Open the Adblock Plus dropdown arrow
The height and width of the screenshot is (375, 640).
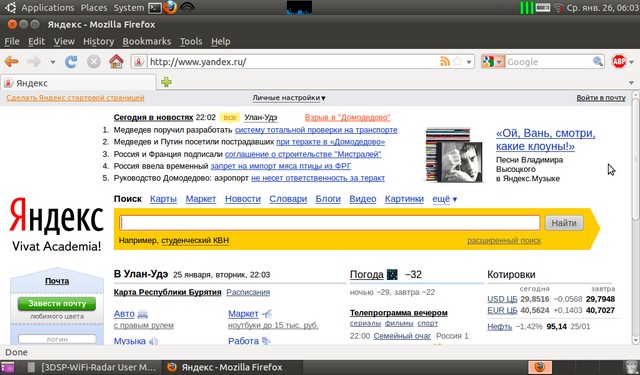631,62
